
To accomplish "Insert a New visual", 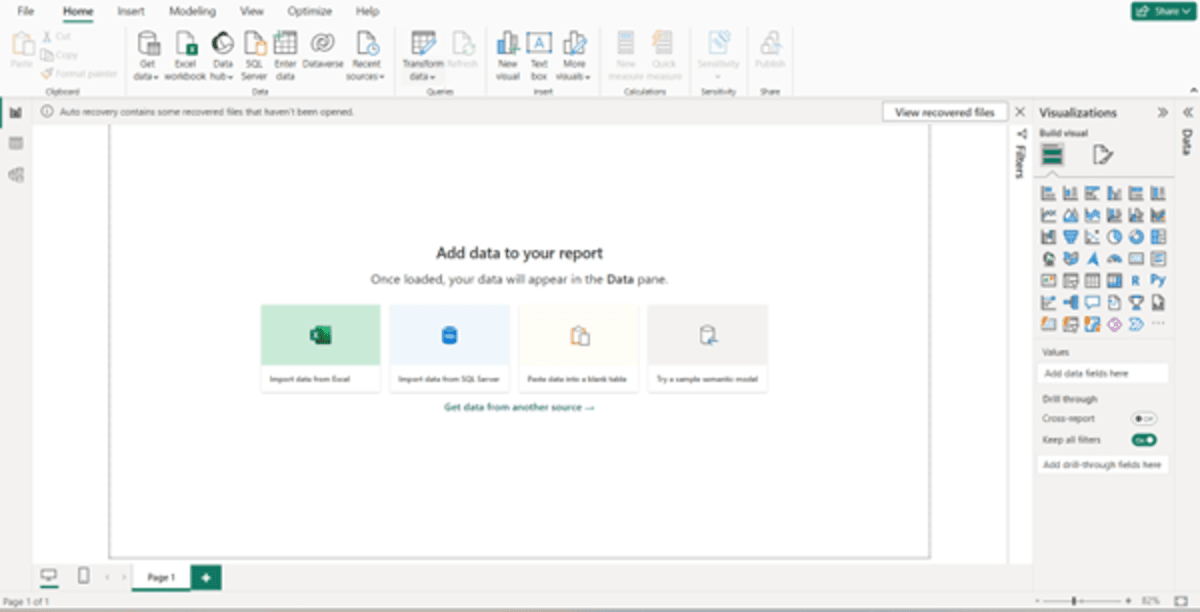I will 508,55.
